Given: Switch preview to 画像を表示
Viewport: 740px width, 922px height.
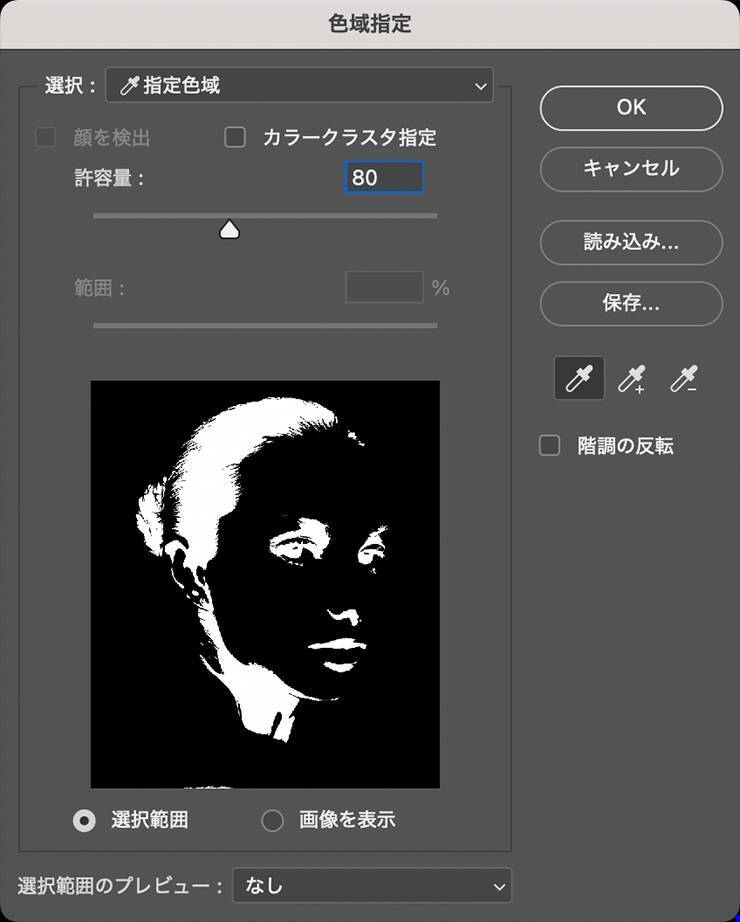Looking at the screenshot, I should tap(272, 821).
